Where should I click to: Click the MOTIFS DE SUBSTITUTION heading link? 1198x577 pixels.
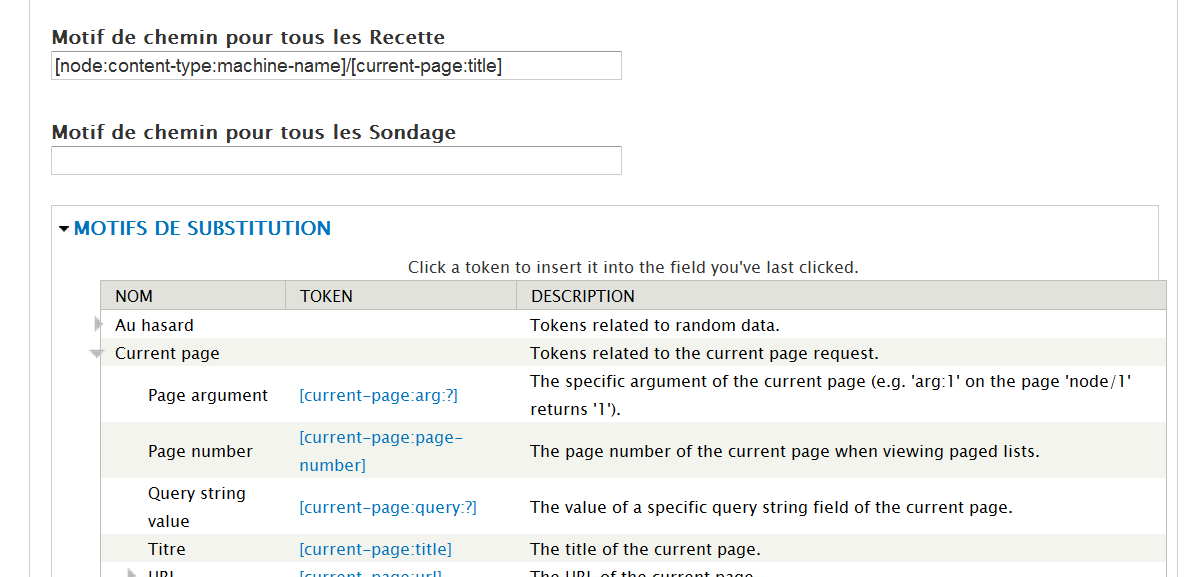point(202,228)
